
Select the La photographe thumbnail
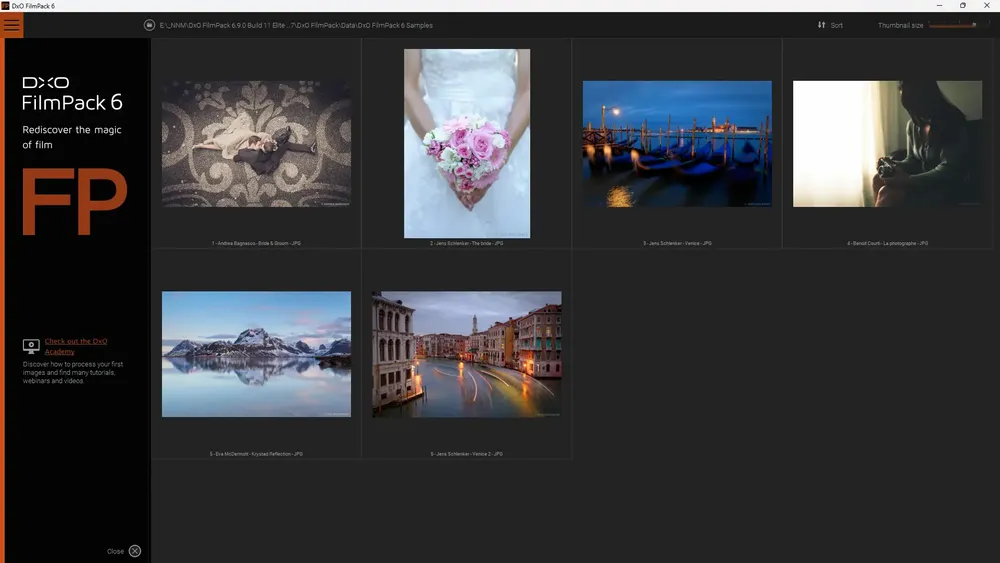click(887, 143)
